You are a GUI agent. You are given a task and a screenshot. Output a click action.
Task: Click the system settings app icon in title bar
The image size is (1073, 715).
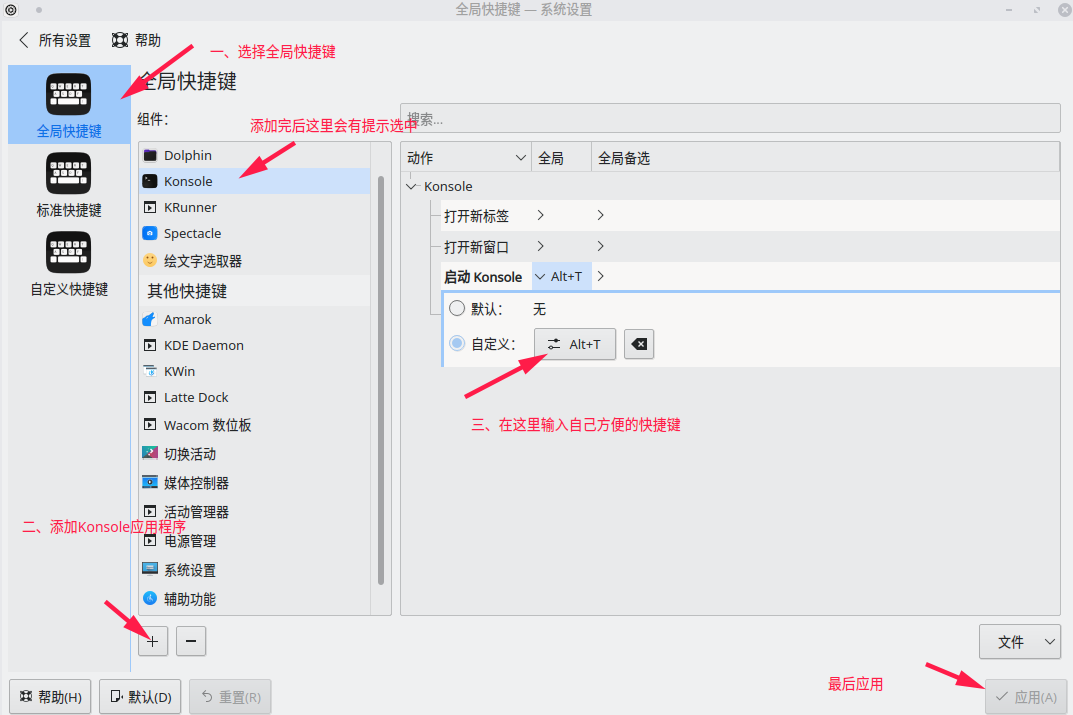[11, 10]
